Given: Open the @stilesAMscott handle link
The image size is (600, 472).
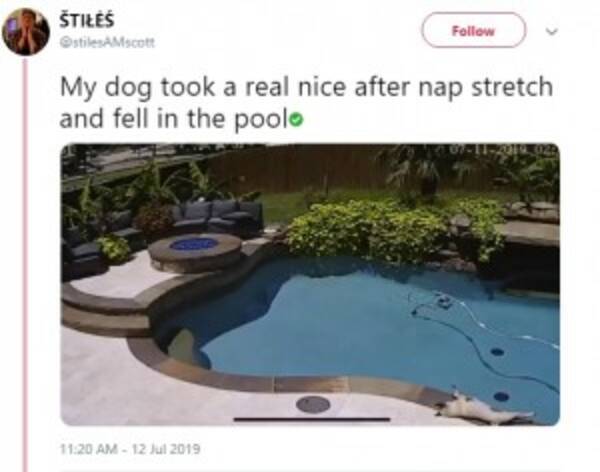Looking at the screenshot, I should coord(108,42).
